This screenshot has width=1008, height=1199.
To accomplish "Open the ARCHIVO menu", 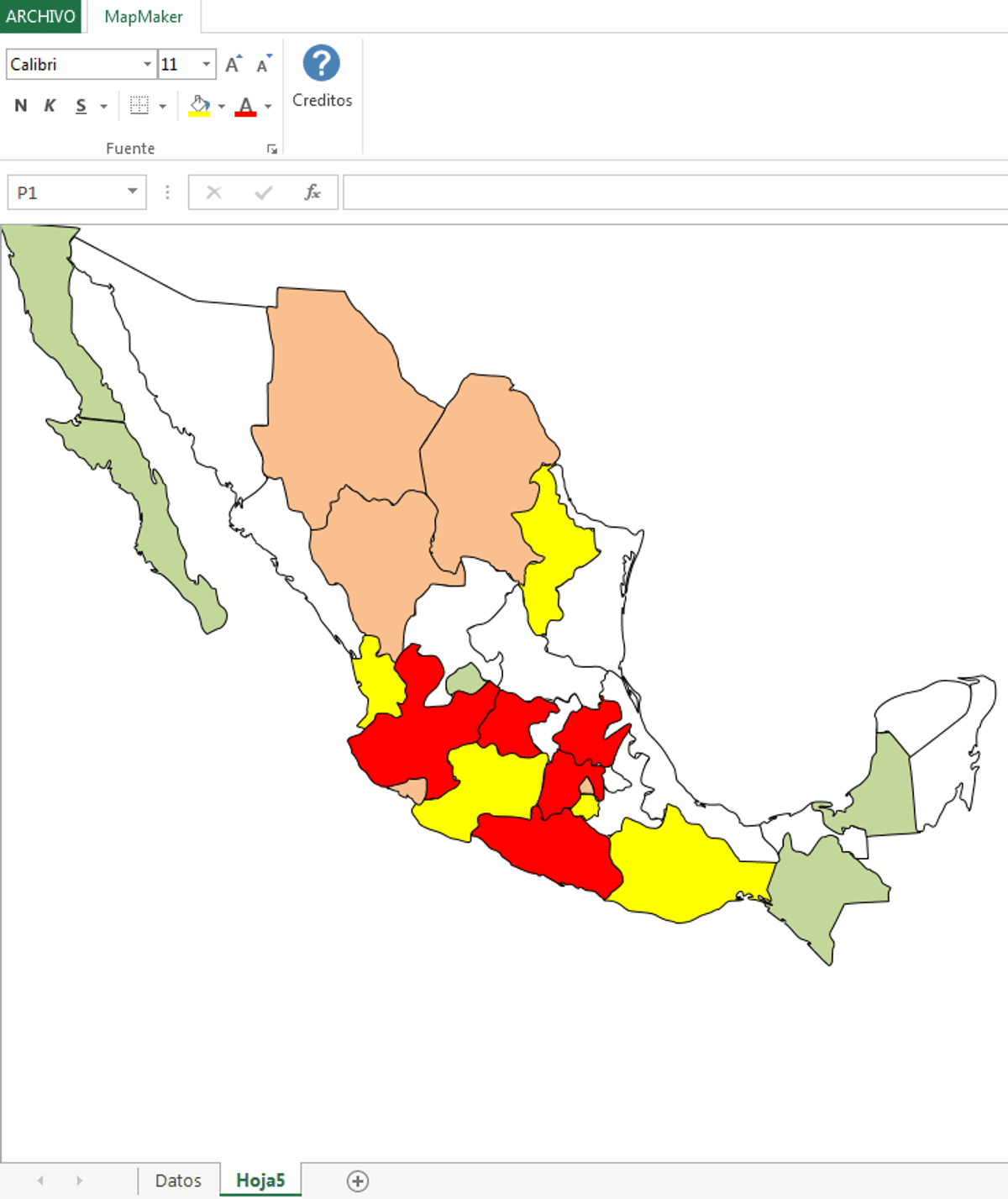I will click(40, 17).
